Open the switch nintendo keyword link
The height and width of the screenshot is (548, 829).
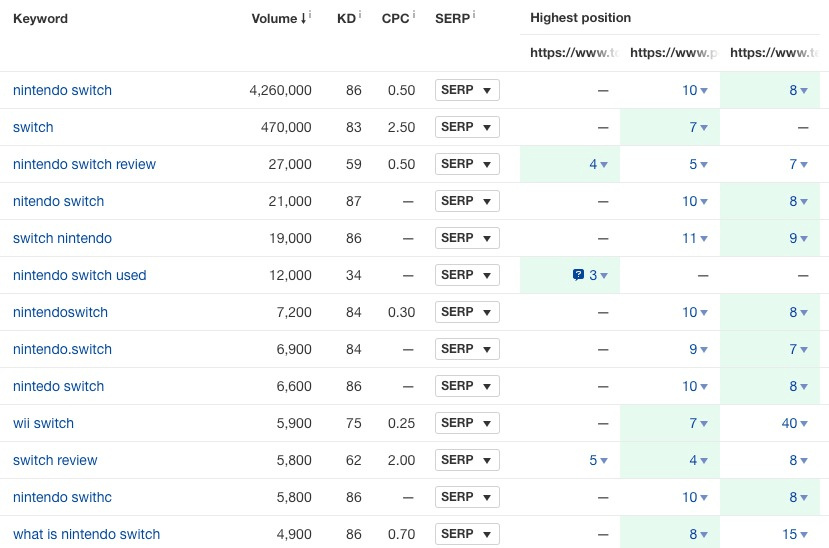point(62,238)
